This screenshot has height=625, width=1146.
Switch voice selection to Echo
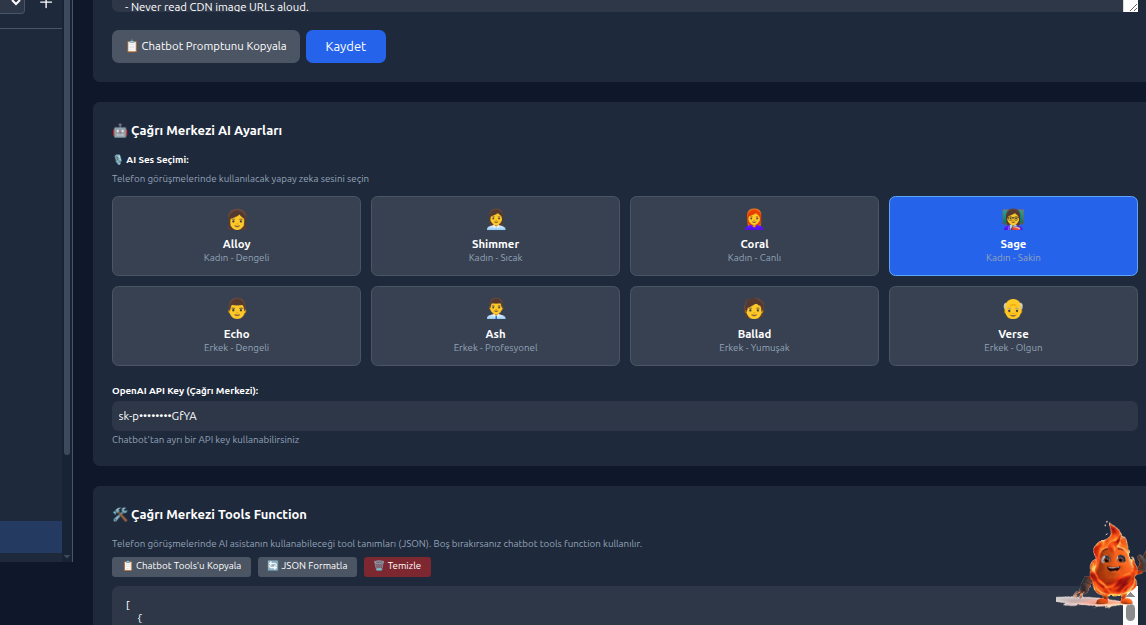tap(236, 326)
